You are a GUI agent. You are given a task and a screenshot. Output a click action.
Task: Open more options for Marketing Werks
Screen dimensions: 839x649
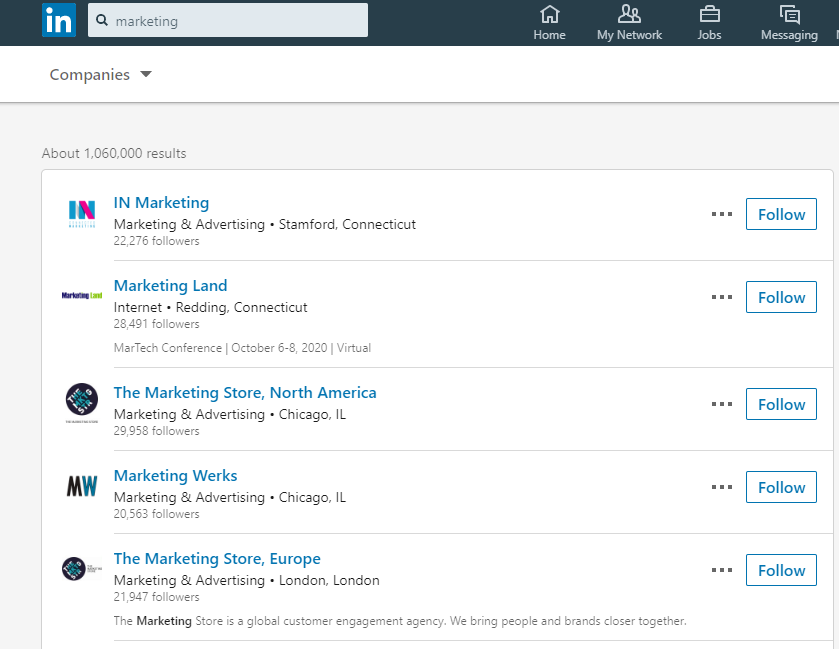point(722,487)
